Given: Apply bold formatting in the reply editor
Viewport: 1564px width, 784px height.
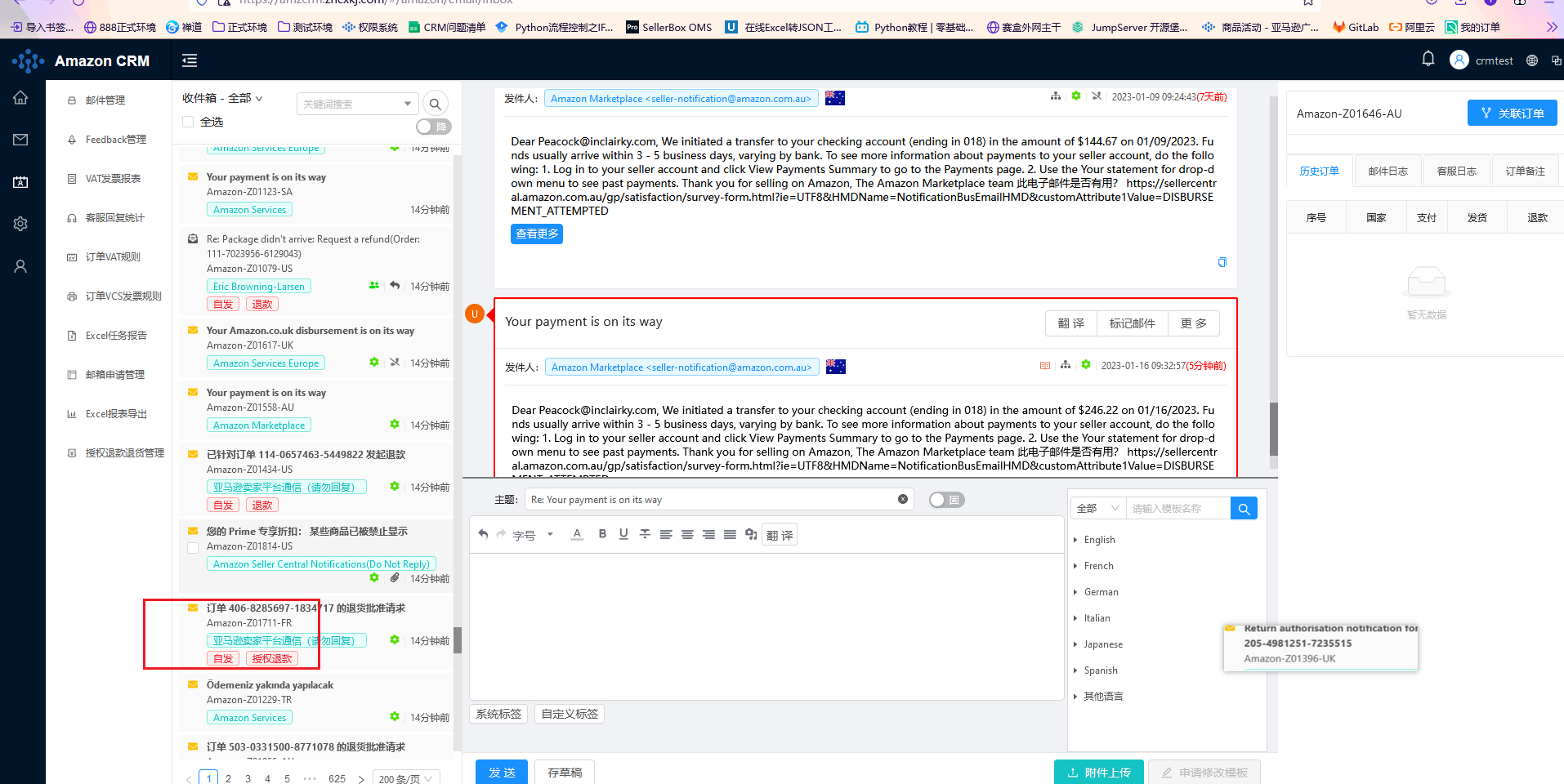Looking at the screenshot, I should click(602, 534).
